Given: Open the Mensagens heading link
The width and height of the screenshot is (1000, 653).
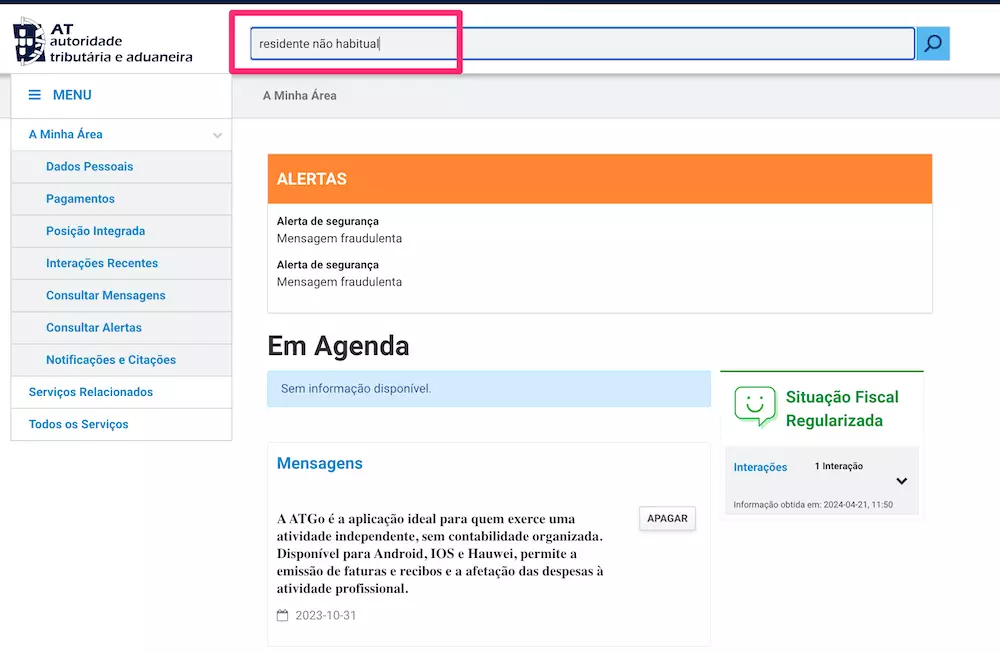Looking at the screenshot, I should pyautogui.click(x=320, y=464).
